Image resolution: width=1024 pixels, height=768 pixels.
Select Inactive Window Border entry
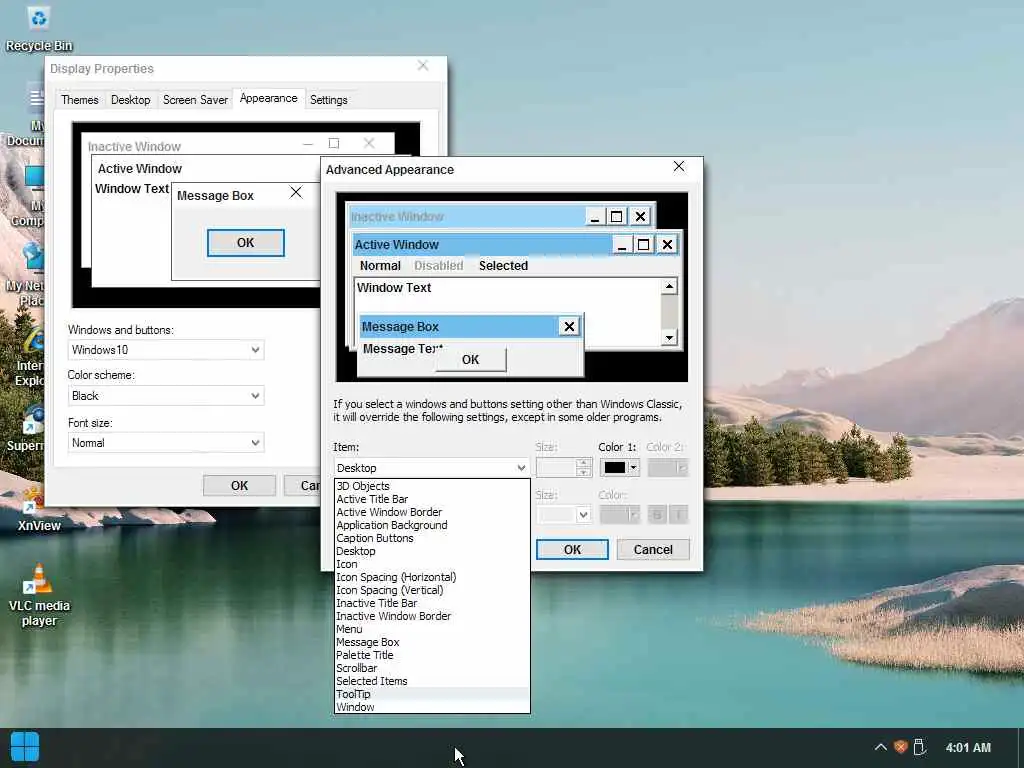432,616
